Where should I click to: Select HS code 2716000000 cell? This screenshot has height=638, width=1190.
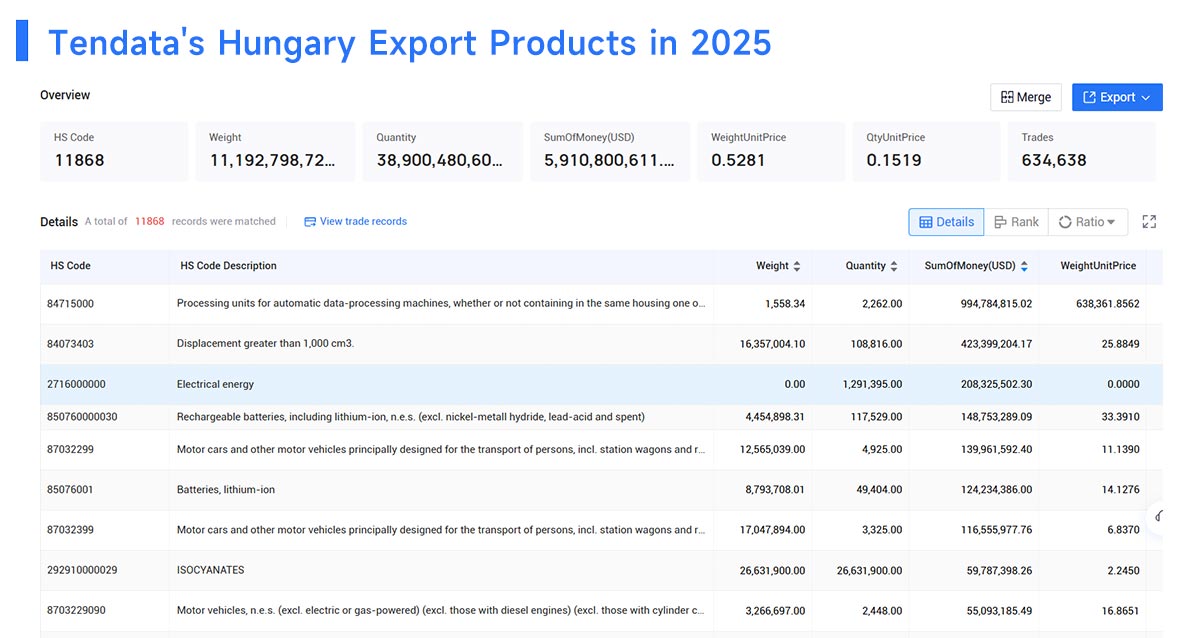(77, 384)
